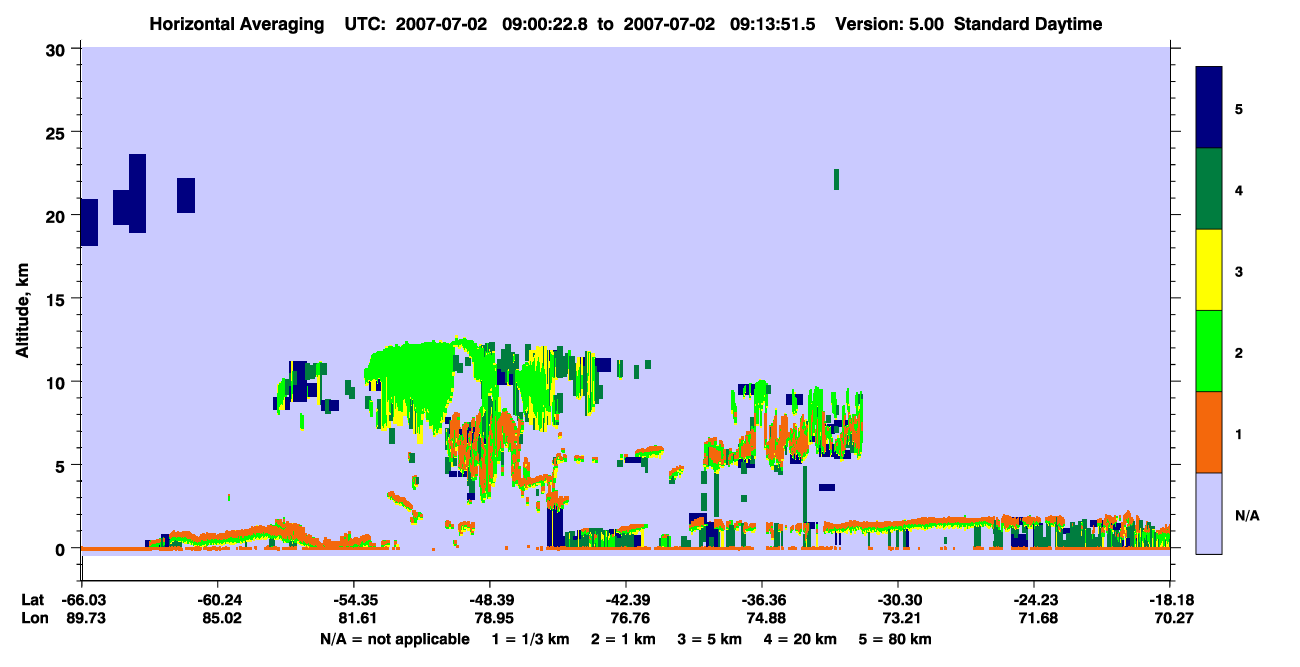Click the '3 = 5 km' legend text
Screen dimensions: 1300x667
[711, 639]
